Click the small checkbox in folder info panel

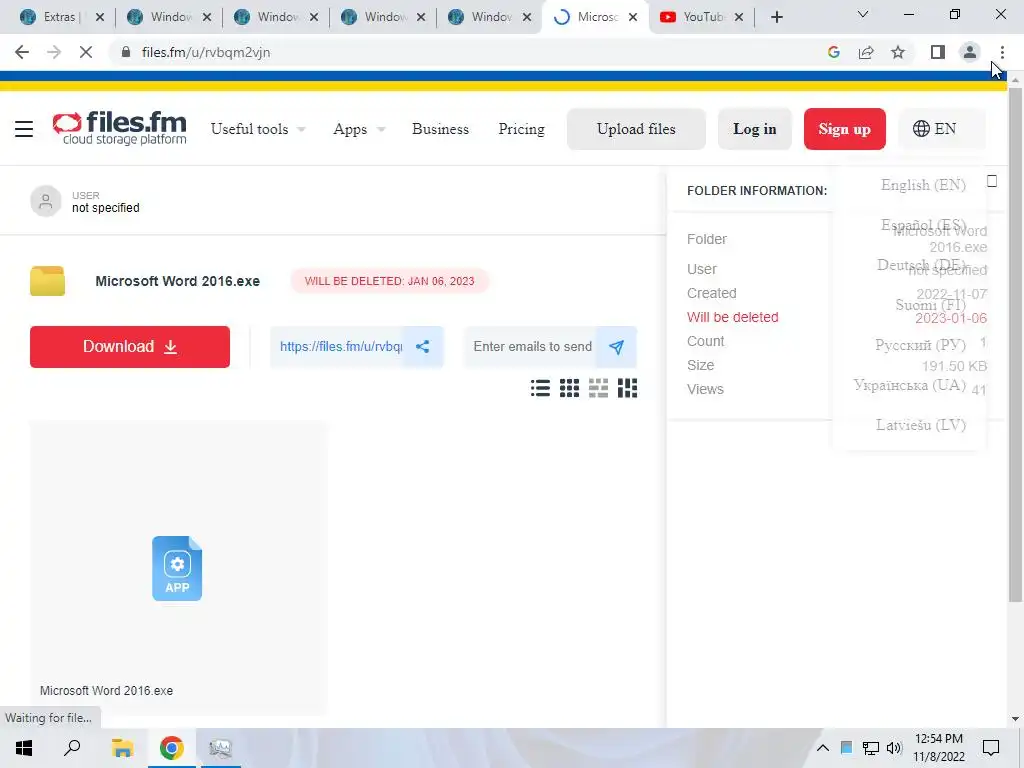pos(992,181)
